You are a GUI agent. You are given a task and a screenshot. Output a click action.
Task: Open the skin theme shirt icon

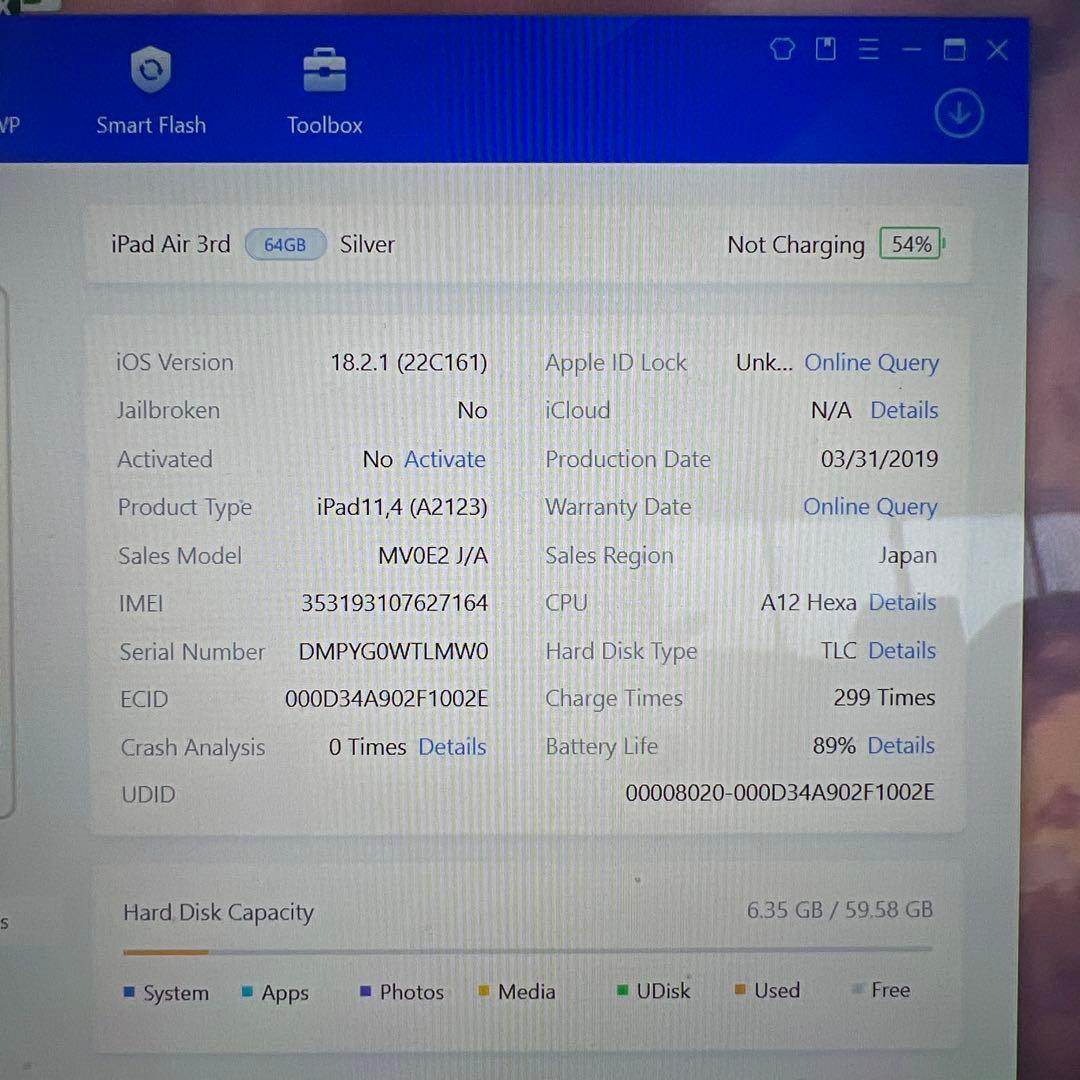pos(782,49)
